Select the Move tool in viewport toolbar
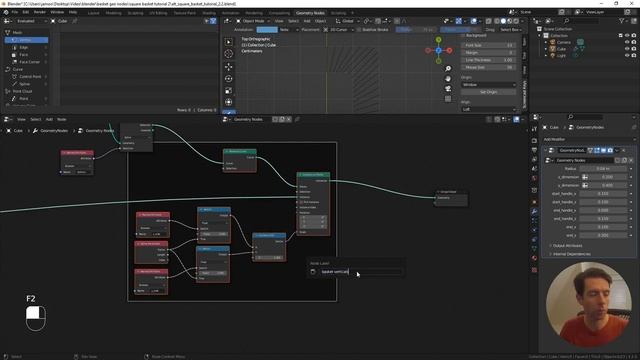 coord(229,67)
